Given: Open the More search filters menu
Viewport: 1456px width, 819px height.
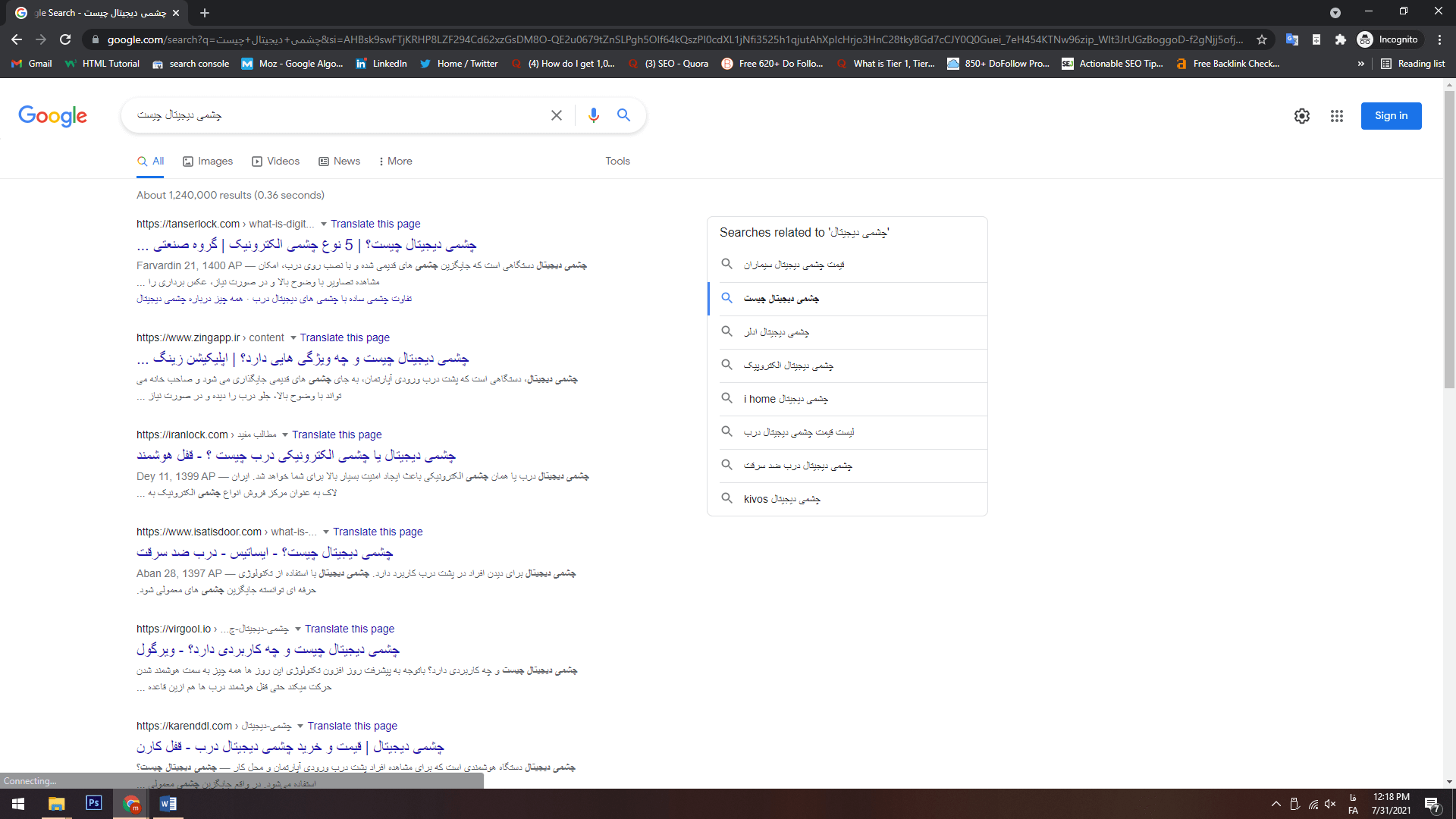Looking at the screenshot, I should [395, 162].
